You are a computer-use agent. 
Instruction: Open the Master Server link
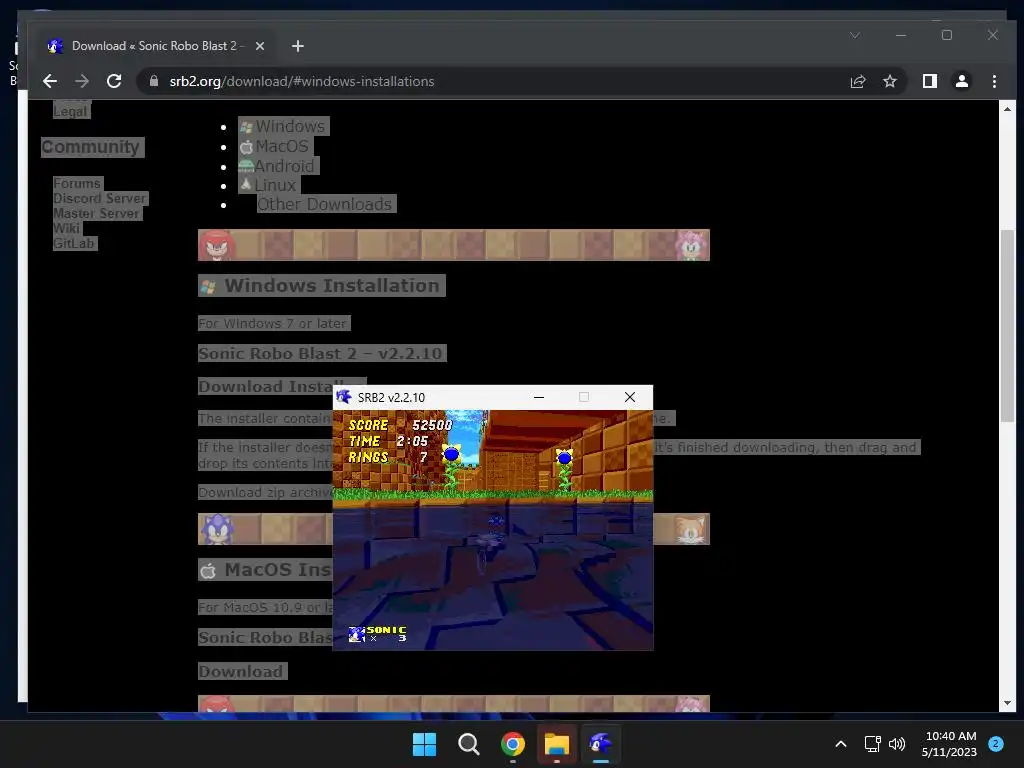coord(97,214)
